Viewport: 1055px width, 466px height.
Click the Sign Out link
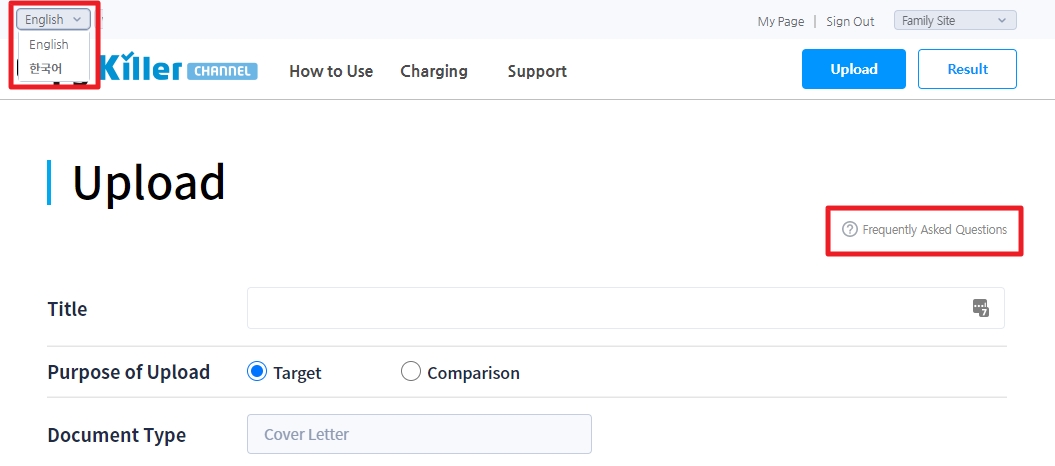pos(850,22)
